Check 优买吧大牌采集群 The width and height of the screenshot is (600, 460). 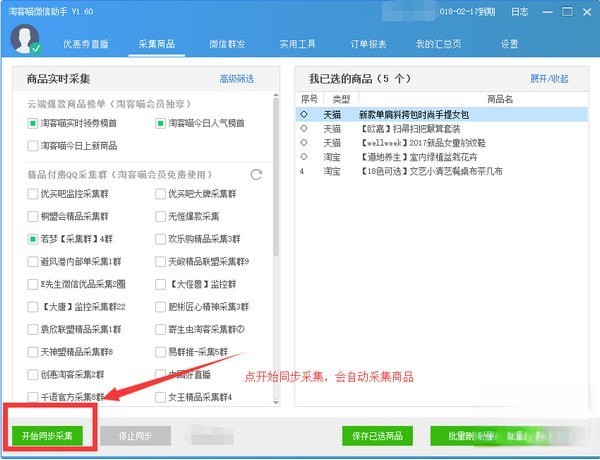160,194
